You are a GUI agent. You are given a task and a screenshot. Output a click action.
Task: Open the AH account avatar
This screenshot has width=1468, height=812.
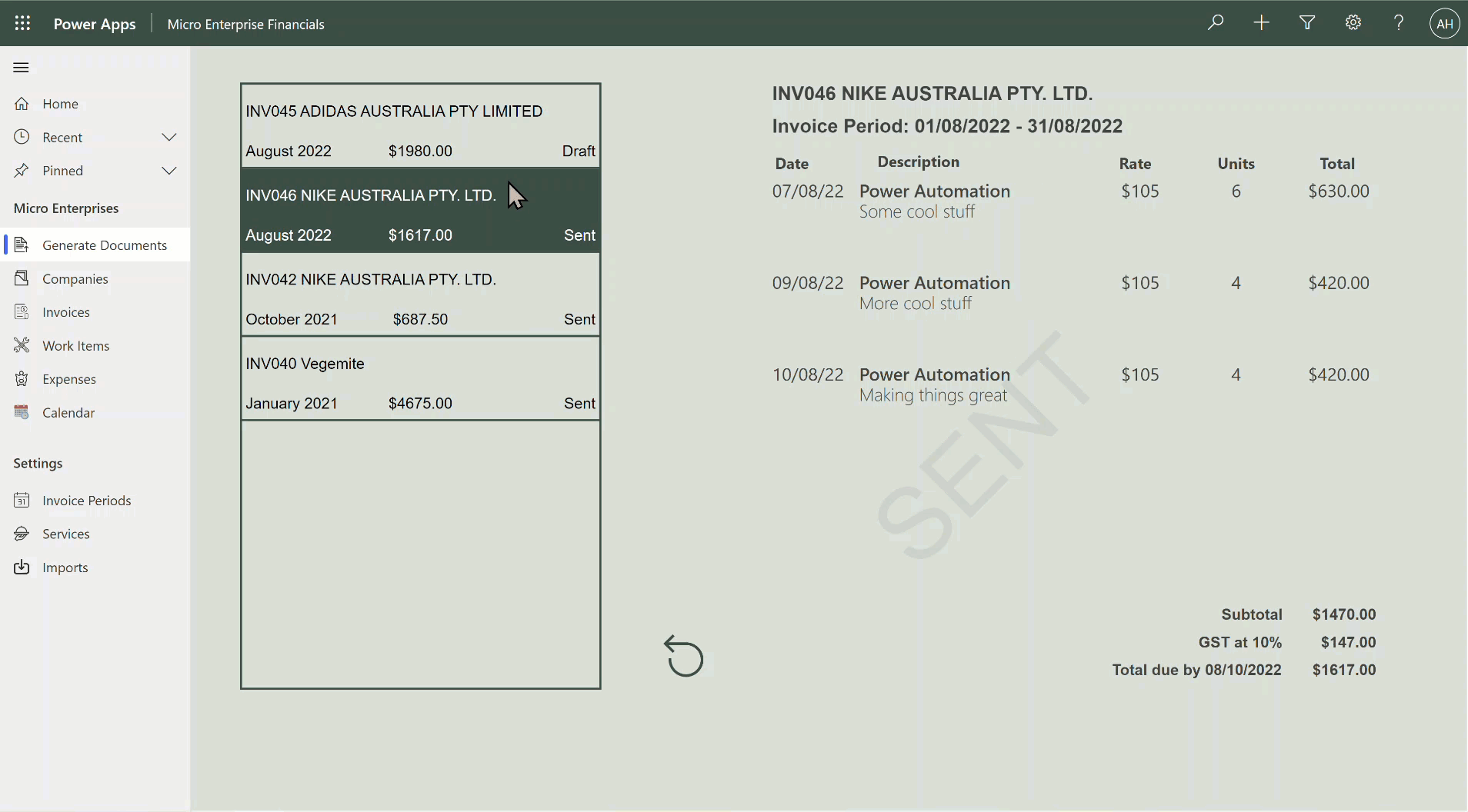pos(1445,23)
